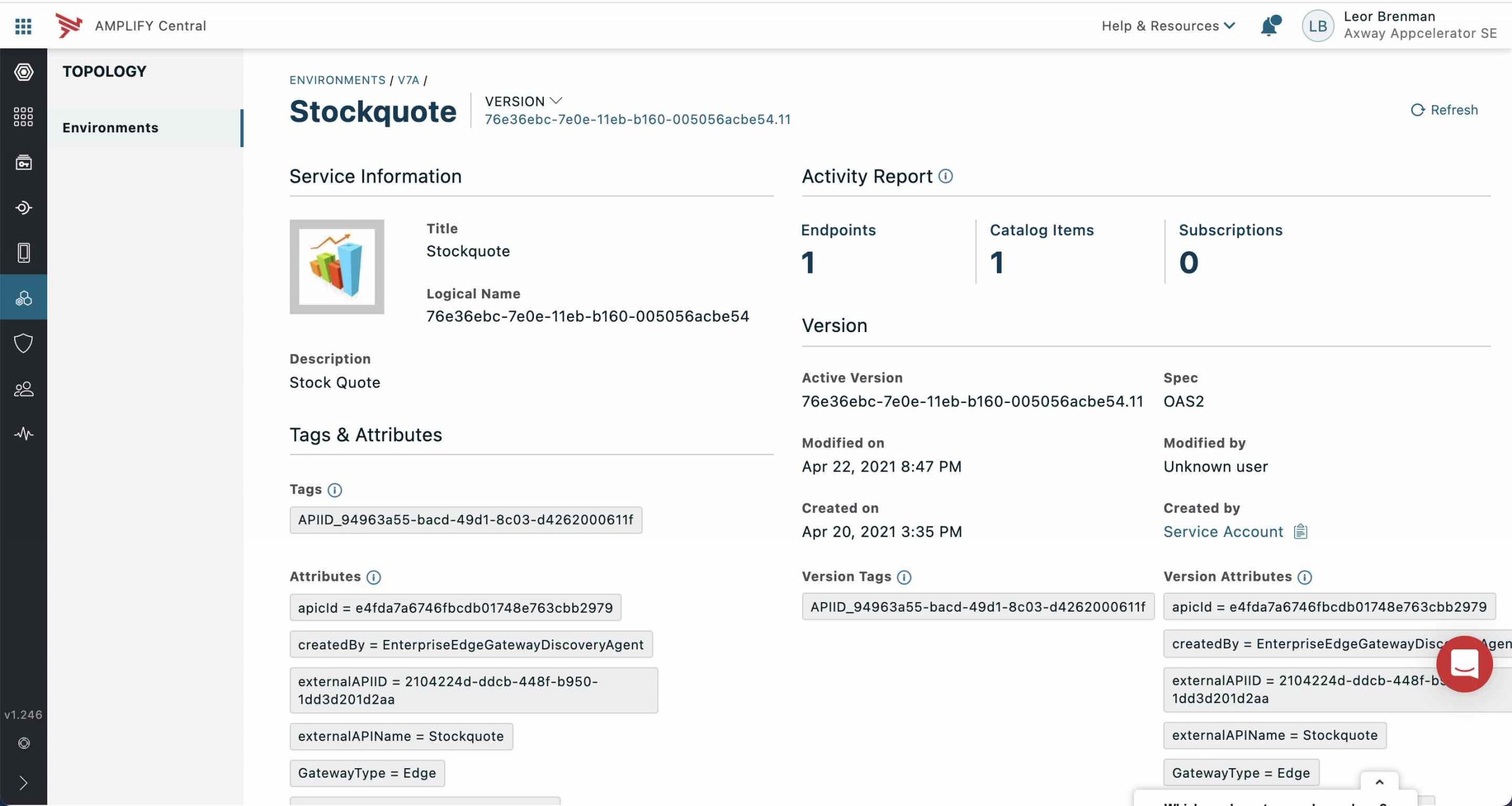
Task: Open the grid icon in the sidebar
Action: pyautogui.click(x=24, y=117)
